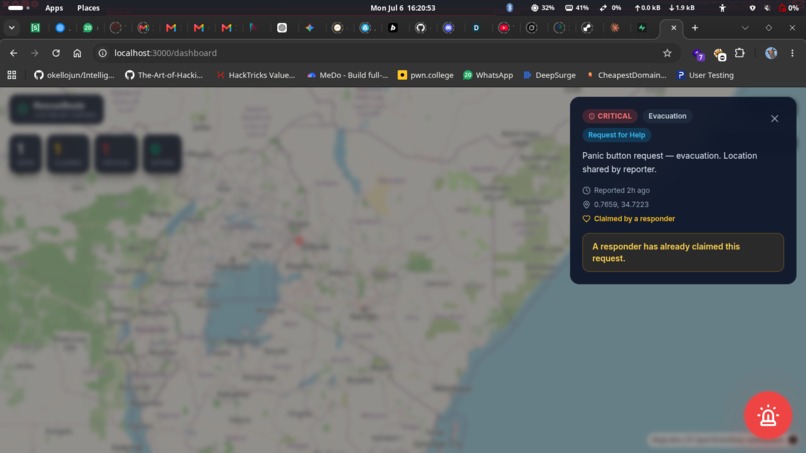Open a new browser tab
806x453 pixels.
(x=695, y=28)
